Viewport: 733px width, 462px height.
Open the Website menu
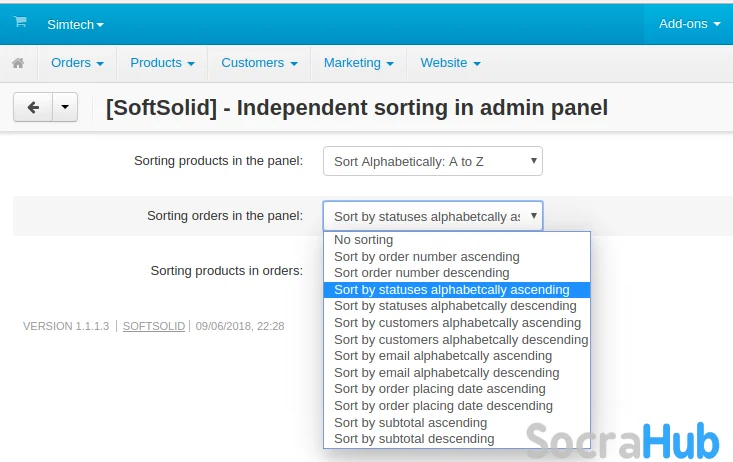tap(450, 63)
